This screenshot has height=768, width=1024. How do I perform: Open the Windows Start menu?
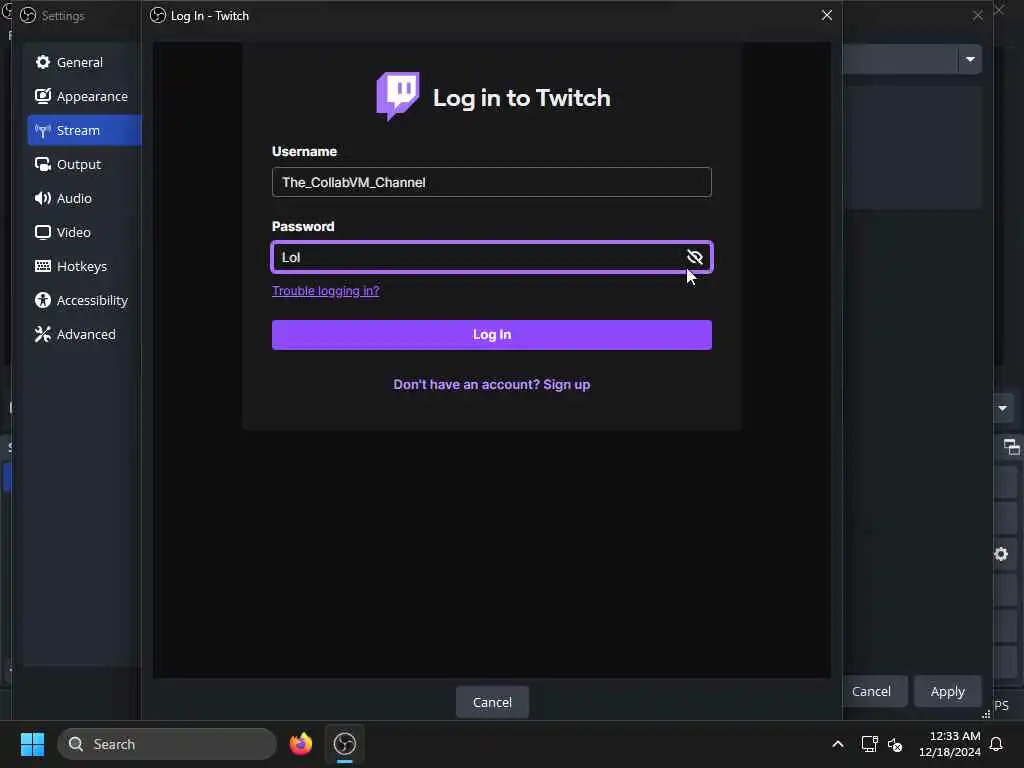(x=32, y=744)
